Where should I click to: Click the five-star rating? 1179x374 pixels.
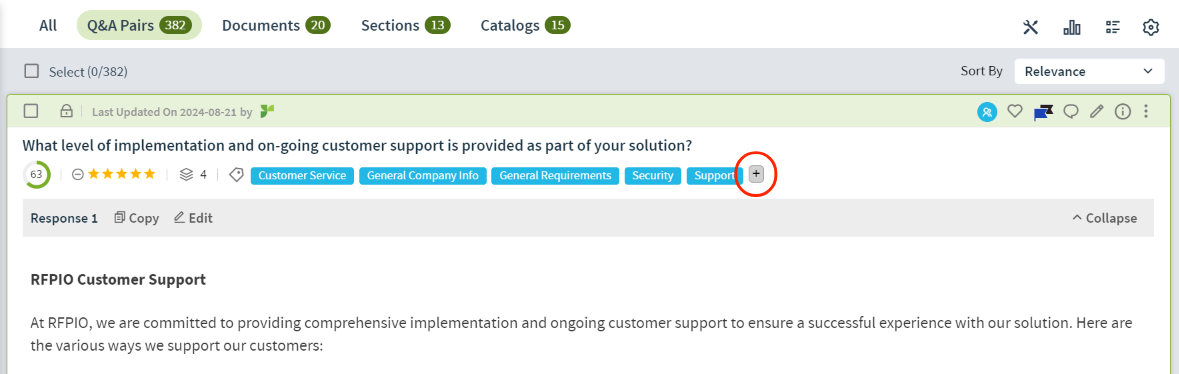pos(122,175)
